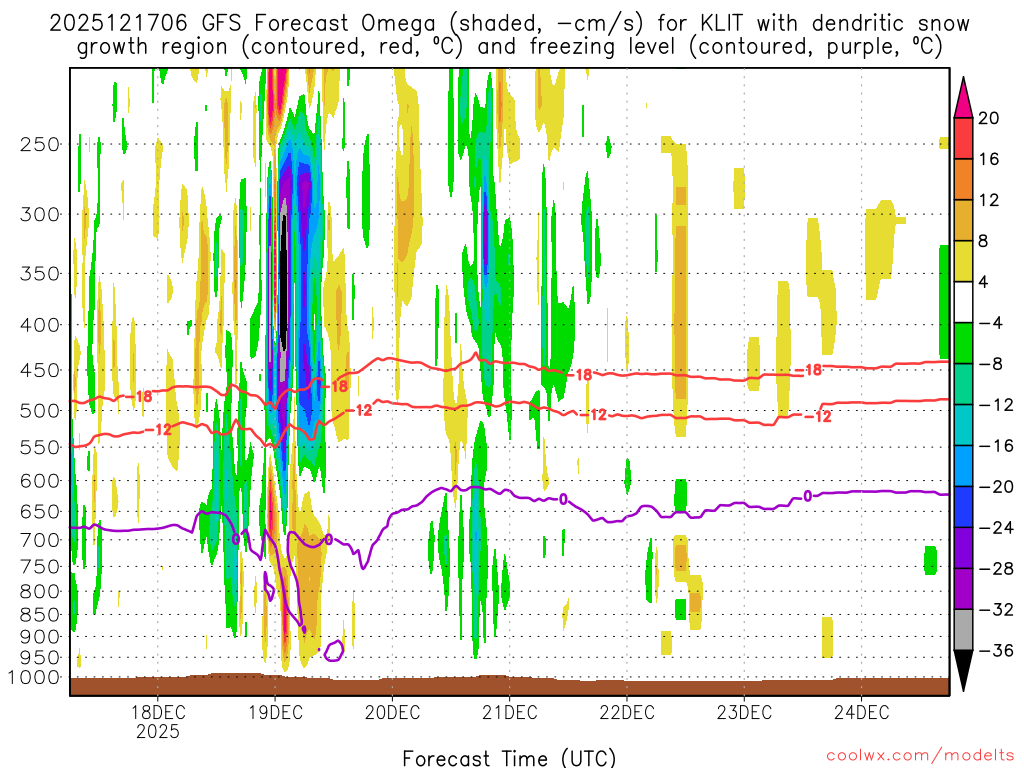Select the teal -12-to--16 colorbar swatch
Screen dimensions: 1024x768
point(963,424)
